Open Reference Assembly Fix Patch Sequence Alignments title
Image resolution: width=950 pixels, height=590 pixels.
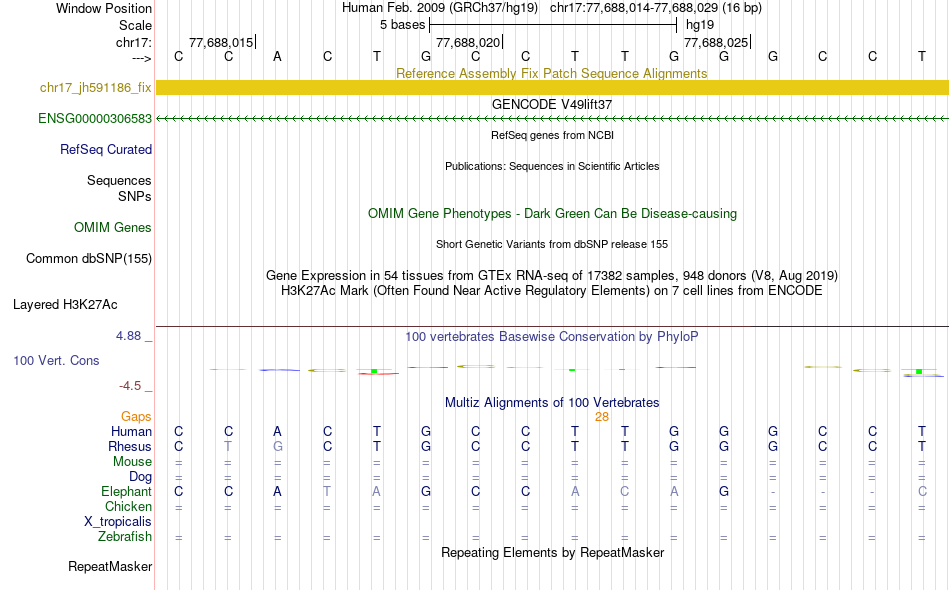551,74
